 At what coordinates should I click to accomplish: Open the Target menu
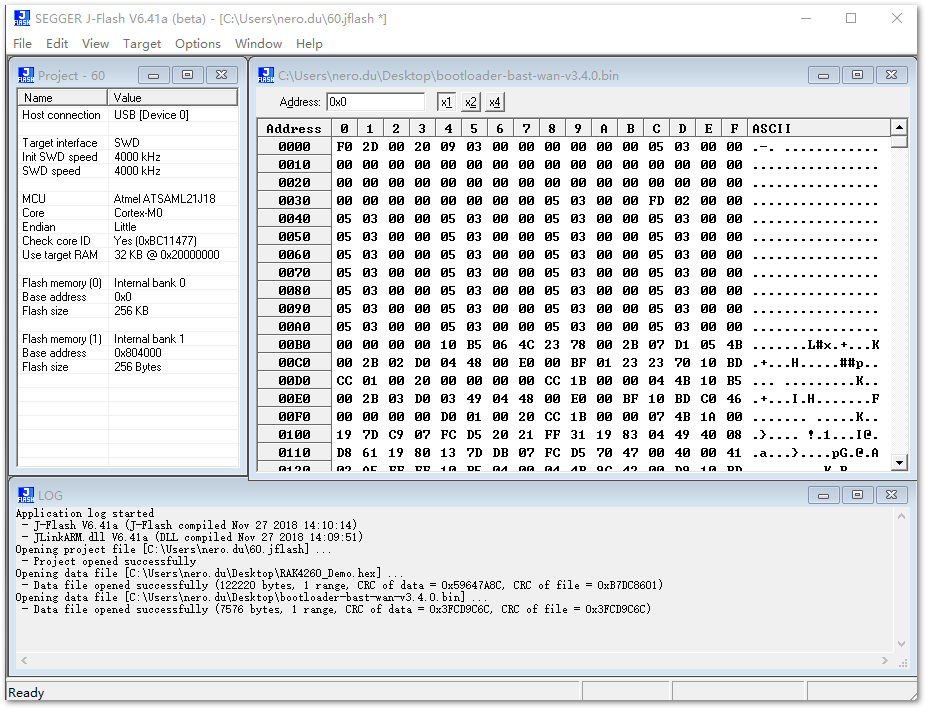(142, 44)
